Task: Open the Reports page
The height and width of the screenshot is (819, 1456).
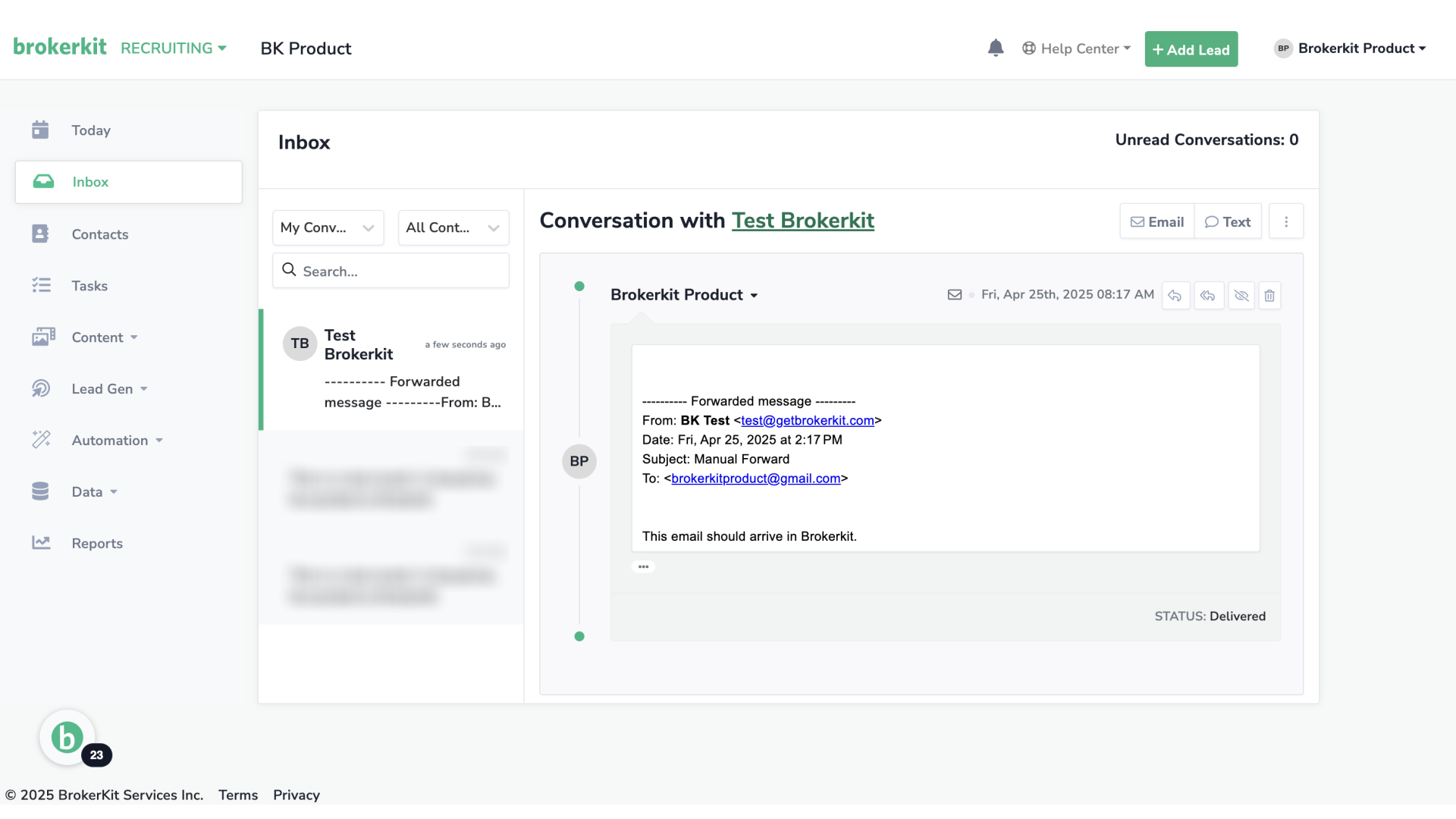Action: tap(97, 544)
